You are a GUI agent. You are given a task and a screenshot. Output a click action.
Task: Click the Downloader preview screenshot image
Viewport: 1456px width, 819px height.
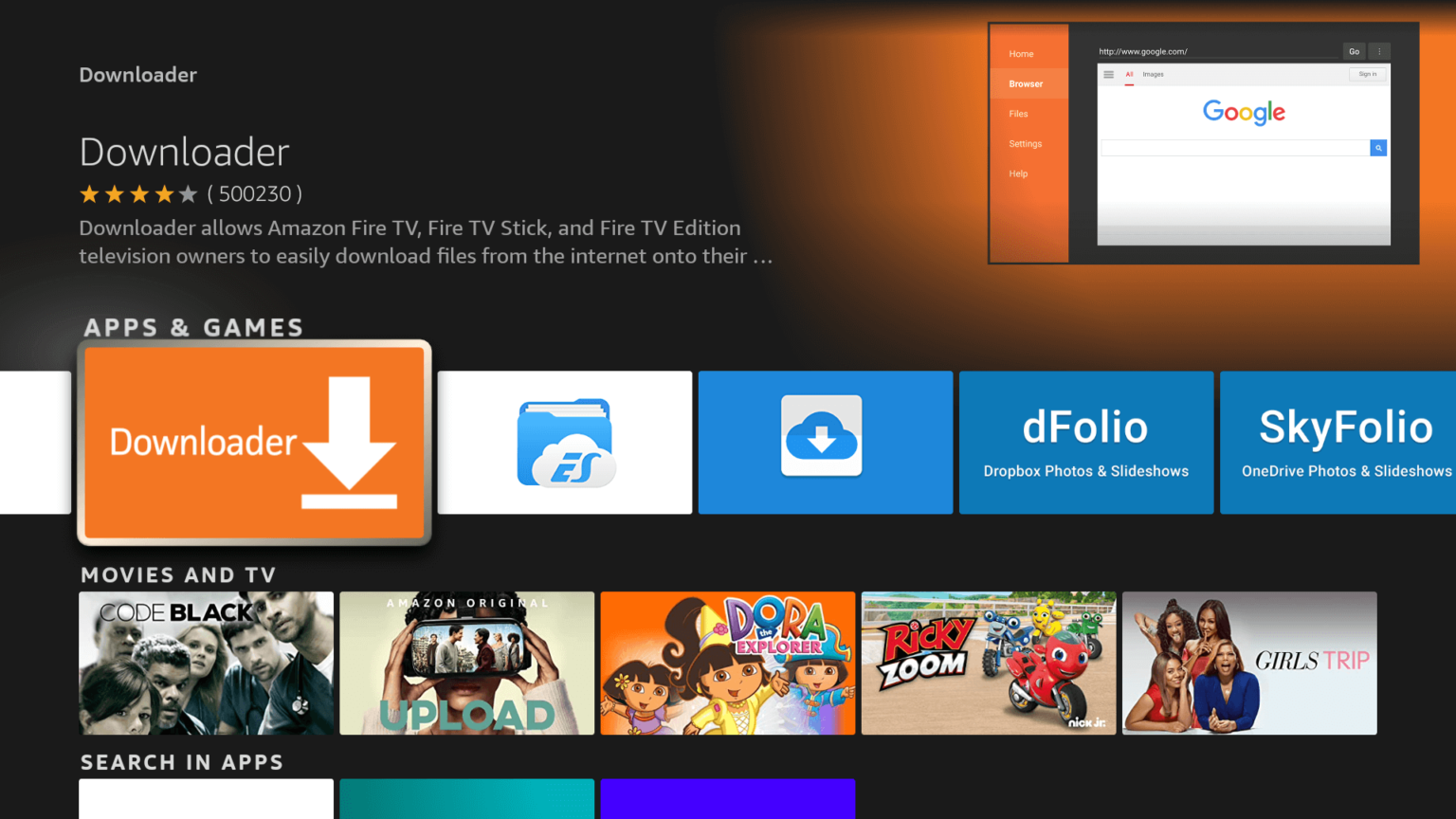click(x=1203, y=143)
